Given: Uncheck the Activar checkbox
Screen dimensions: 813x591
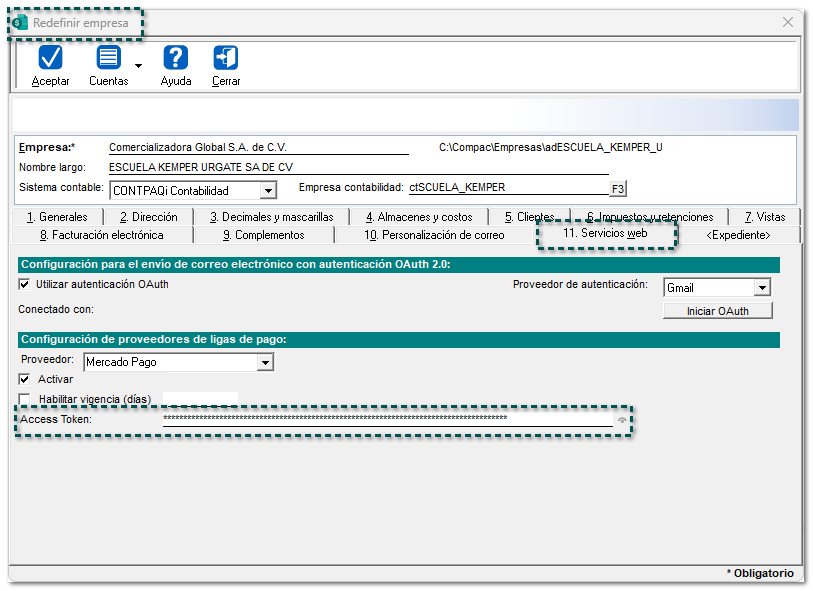Looking at the screenshot, I should click(x=25, y=380).
